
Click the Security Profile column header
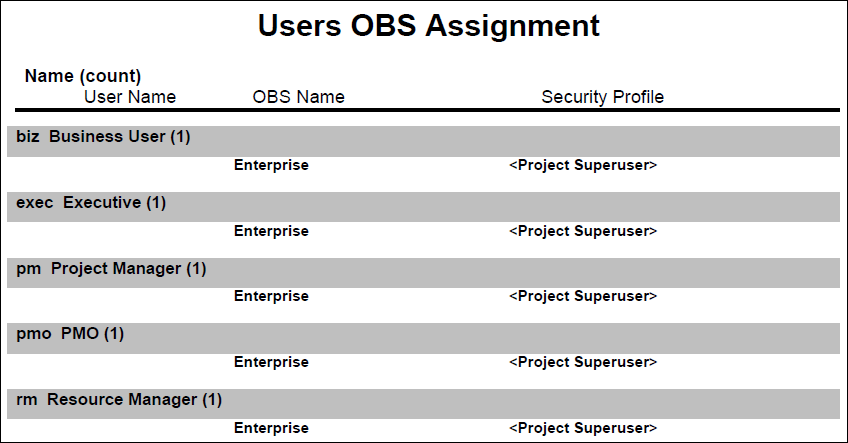[602, 97]
